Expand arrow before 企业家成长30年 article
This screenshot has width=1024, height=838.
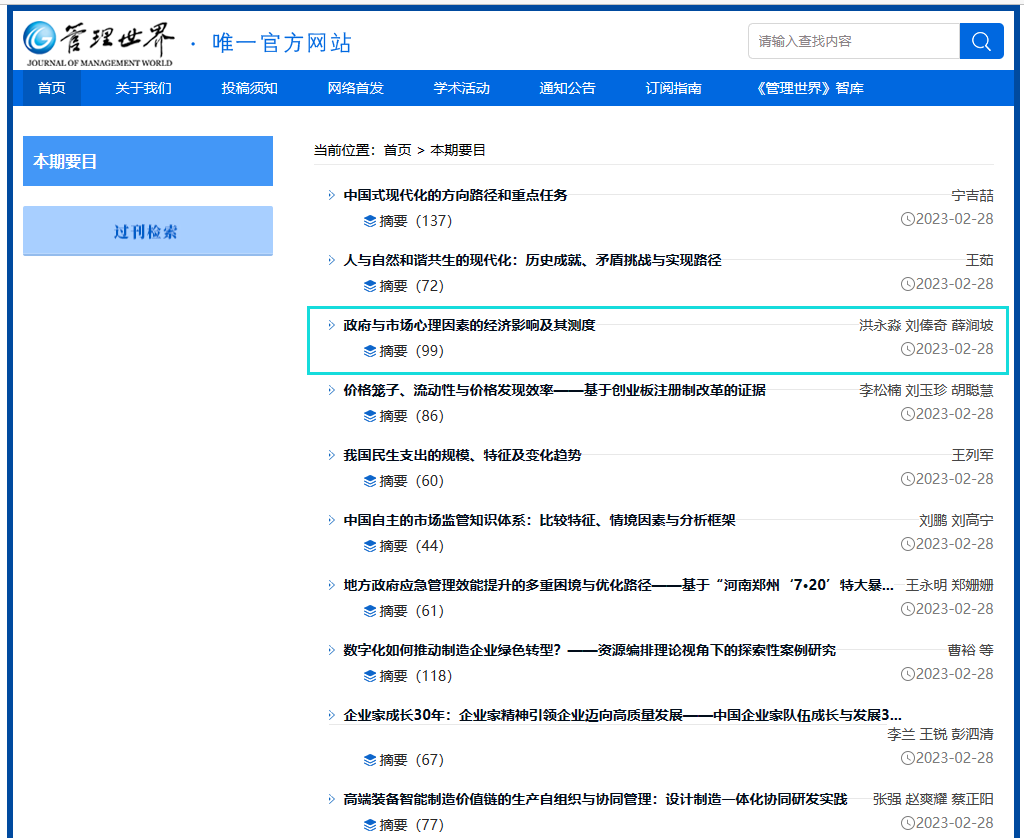pyautogui.click(x=332, y=715)
